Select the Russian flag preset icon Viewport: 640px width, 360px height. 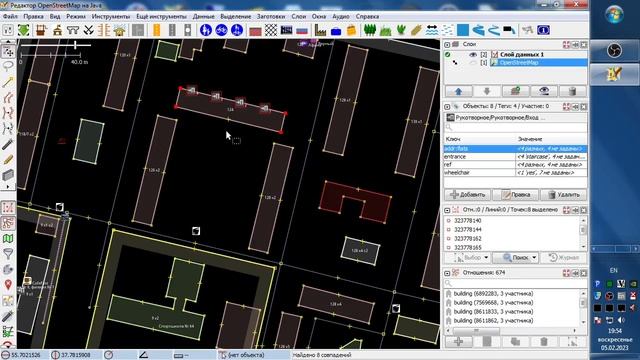coord(302,30)
